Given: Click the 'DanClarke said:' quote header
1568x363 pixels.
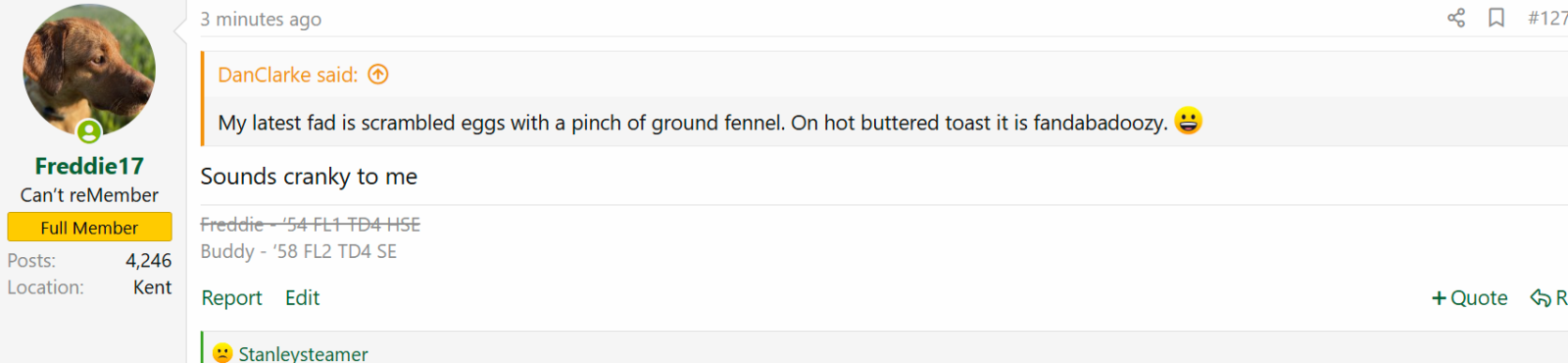Looking at the screenshot, I should click(287, 75).
